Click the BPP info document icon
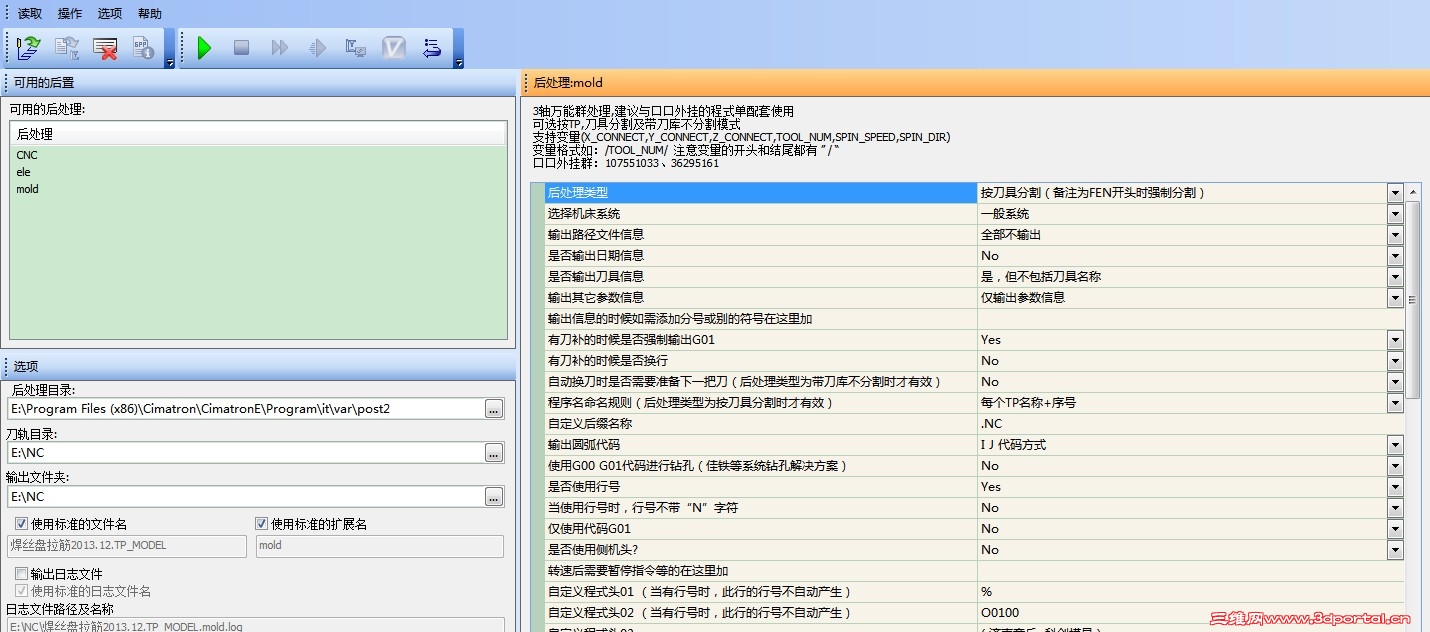Screen dimensions: 1430x632 pyautogui.click(x=143, y=48)
